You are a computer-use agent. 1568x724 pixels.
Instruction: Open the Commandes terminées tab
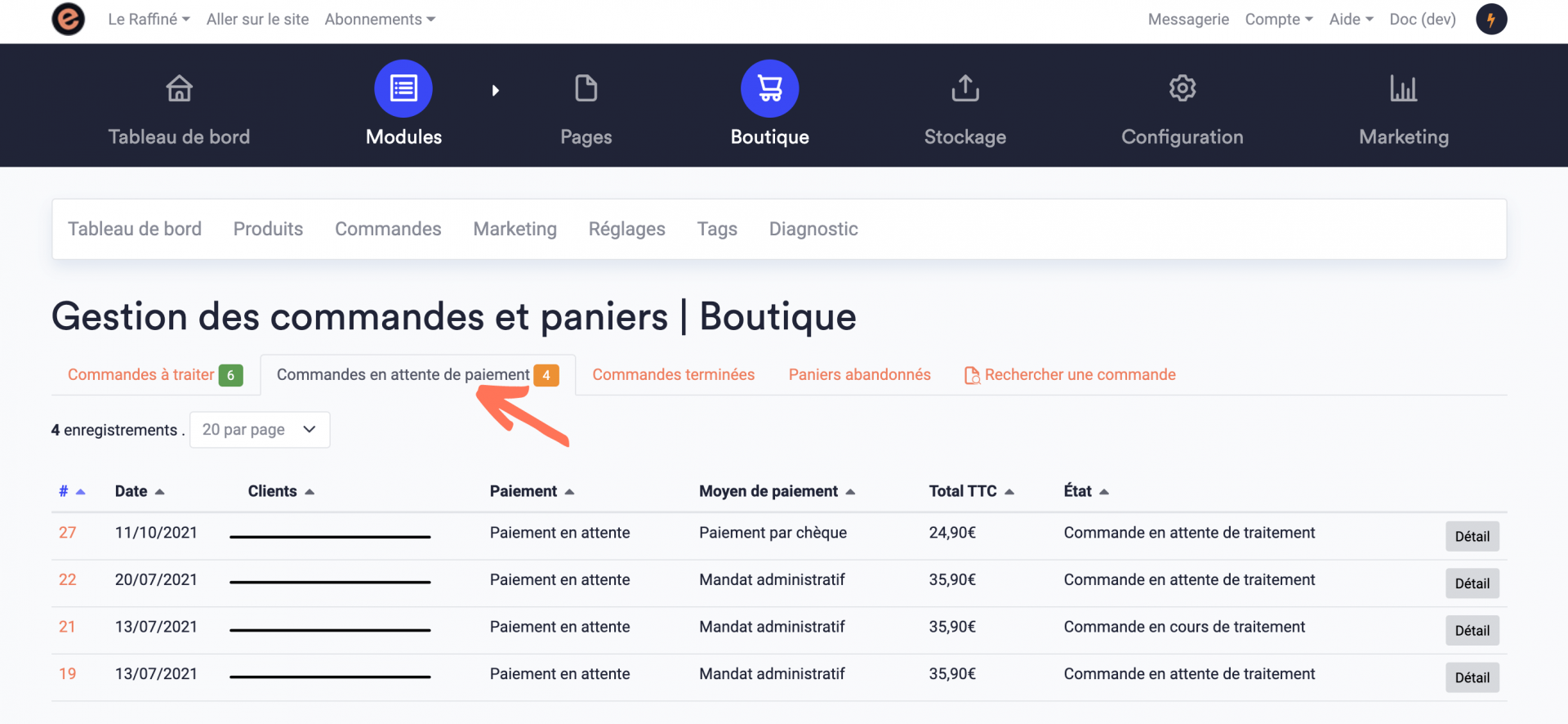click(x=673, y=375)
